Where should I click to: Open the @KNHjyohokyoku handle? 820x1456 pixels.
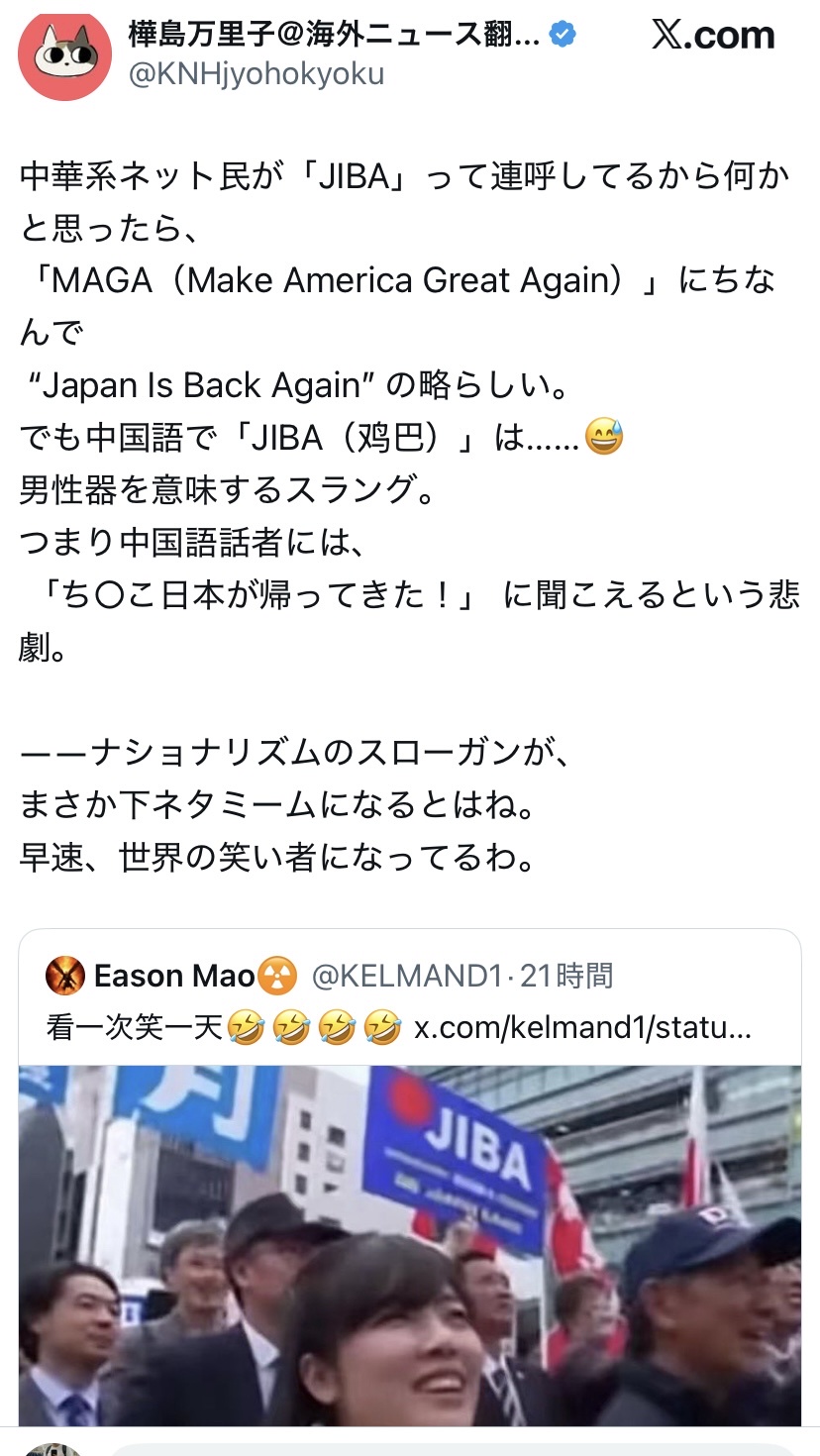256,75
